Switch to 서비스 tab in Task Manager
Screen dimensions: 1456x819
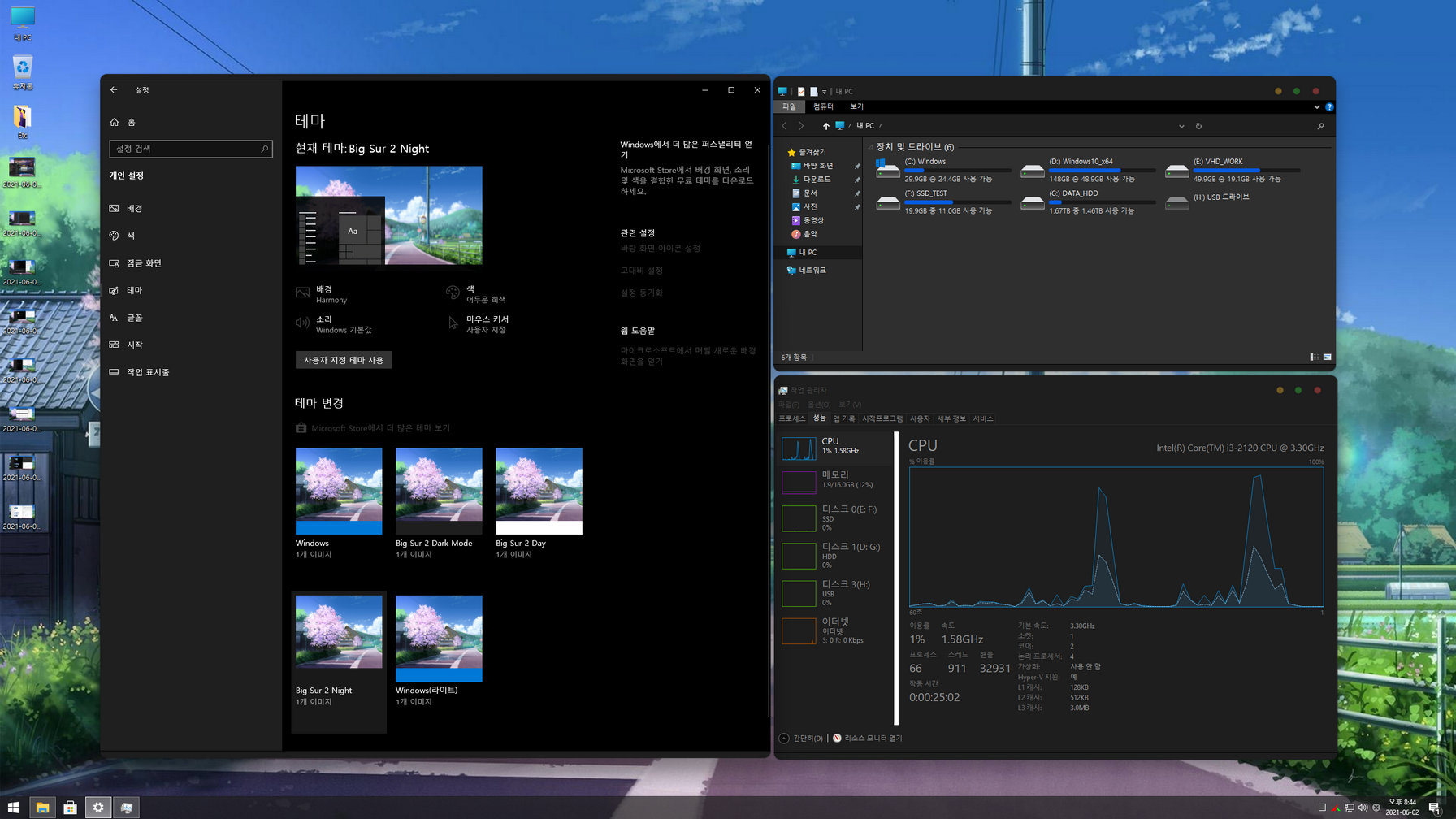click(x=983, y=419)
